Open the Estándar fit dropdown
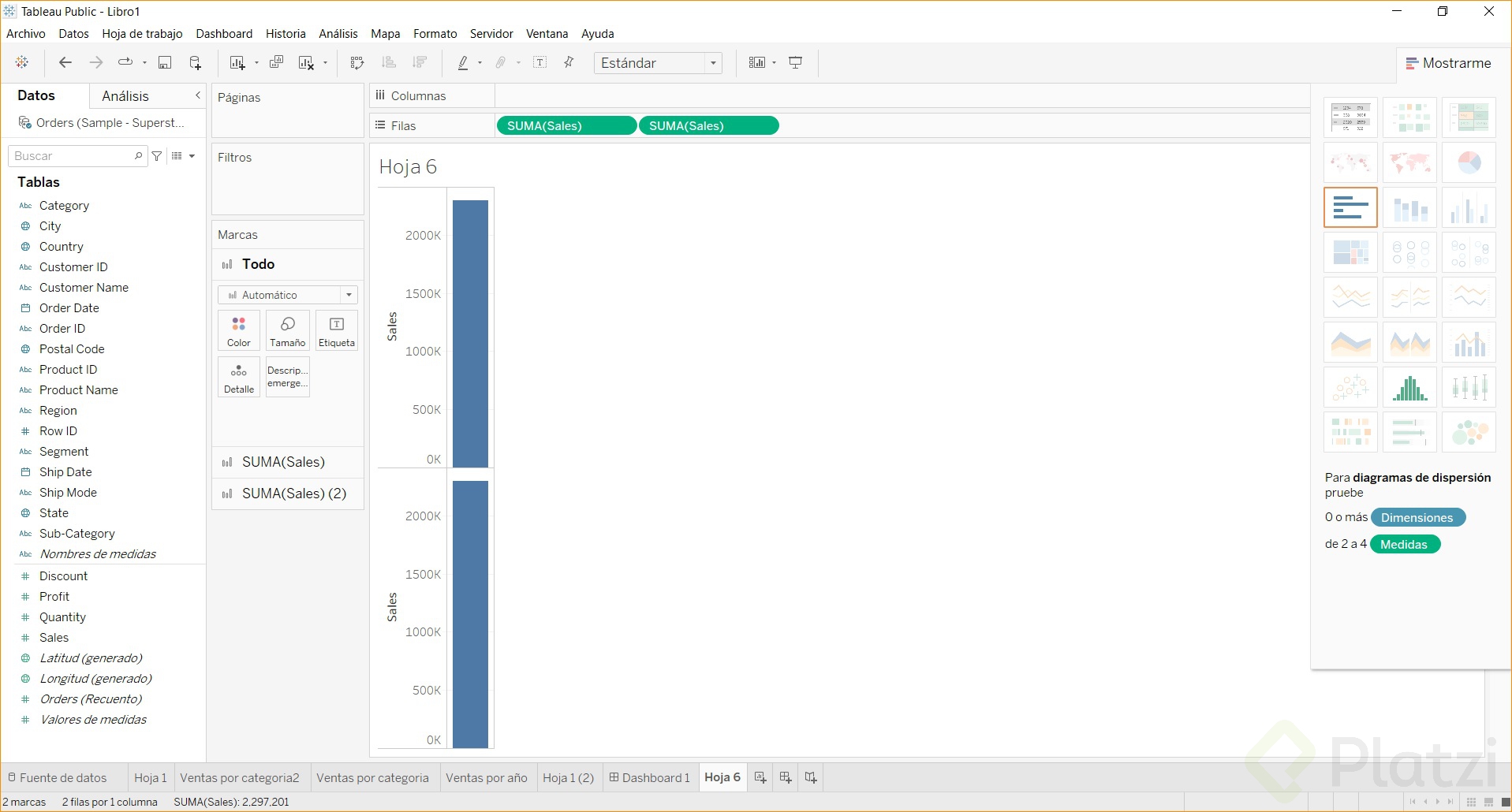Screen dimensions: 1512x812 (x=658, y=63)
